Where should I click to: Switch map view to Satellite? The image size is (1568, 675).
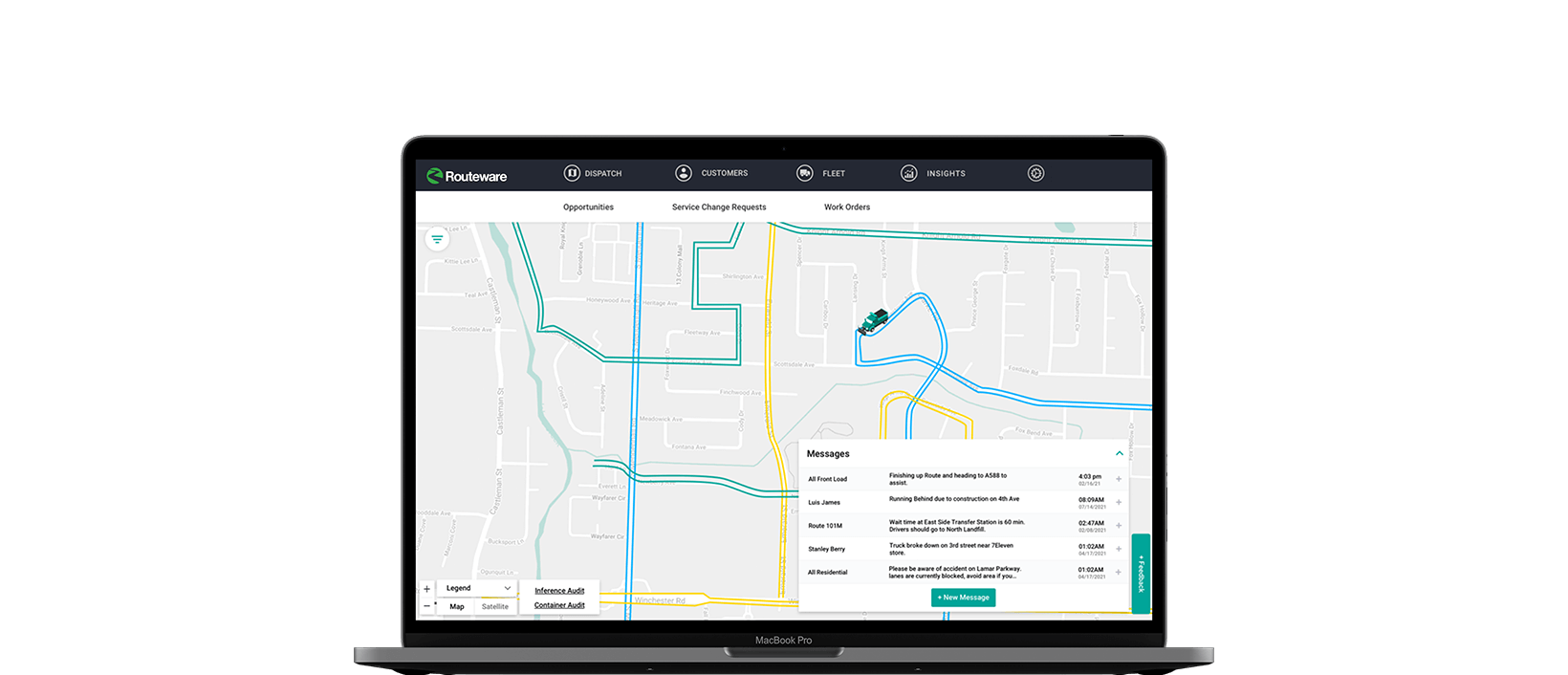click(x=495, y=606)
